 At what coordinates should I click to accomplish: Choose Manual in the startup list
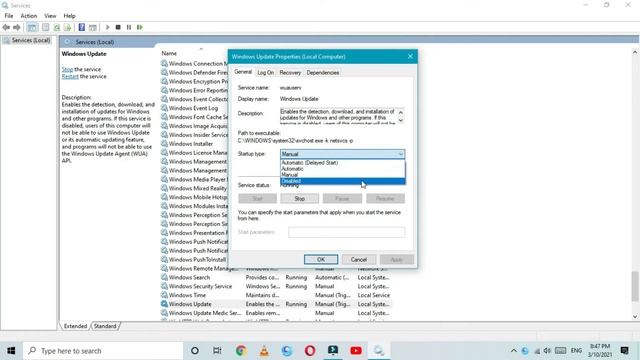(x=342, y=175)
